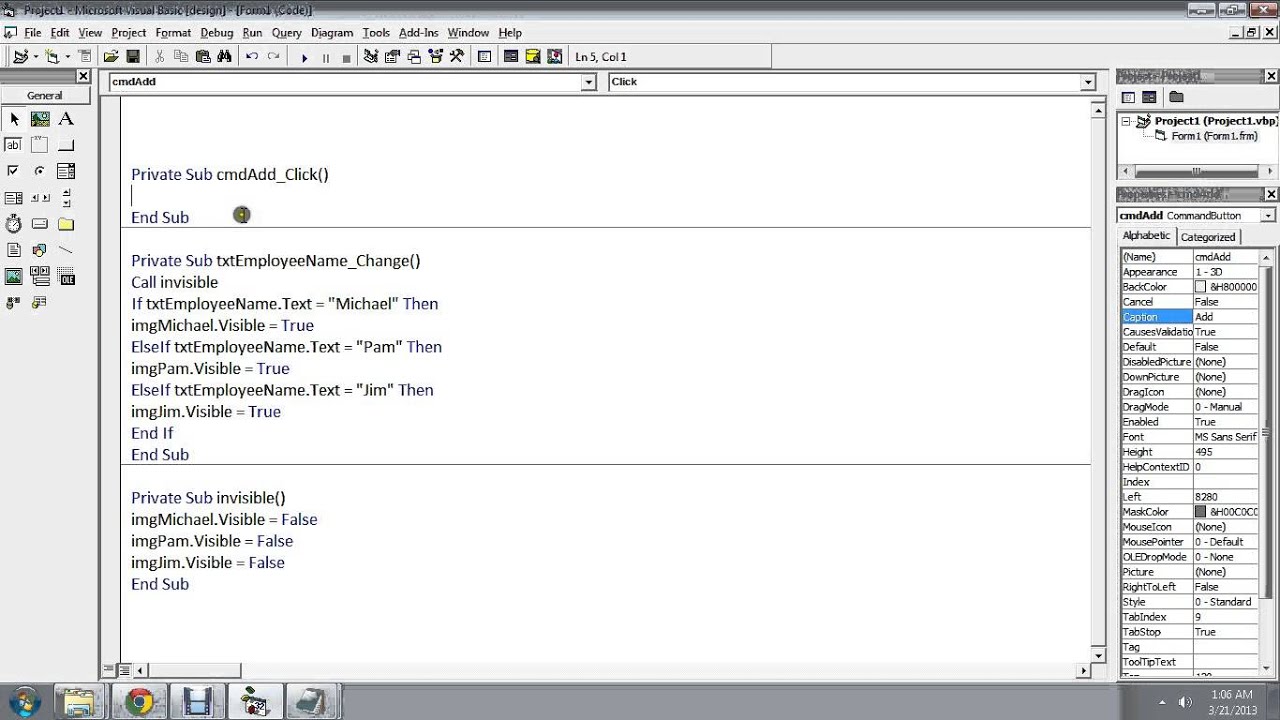Open Google Chrome from the taskbar

pos(140,701)
